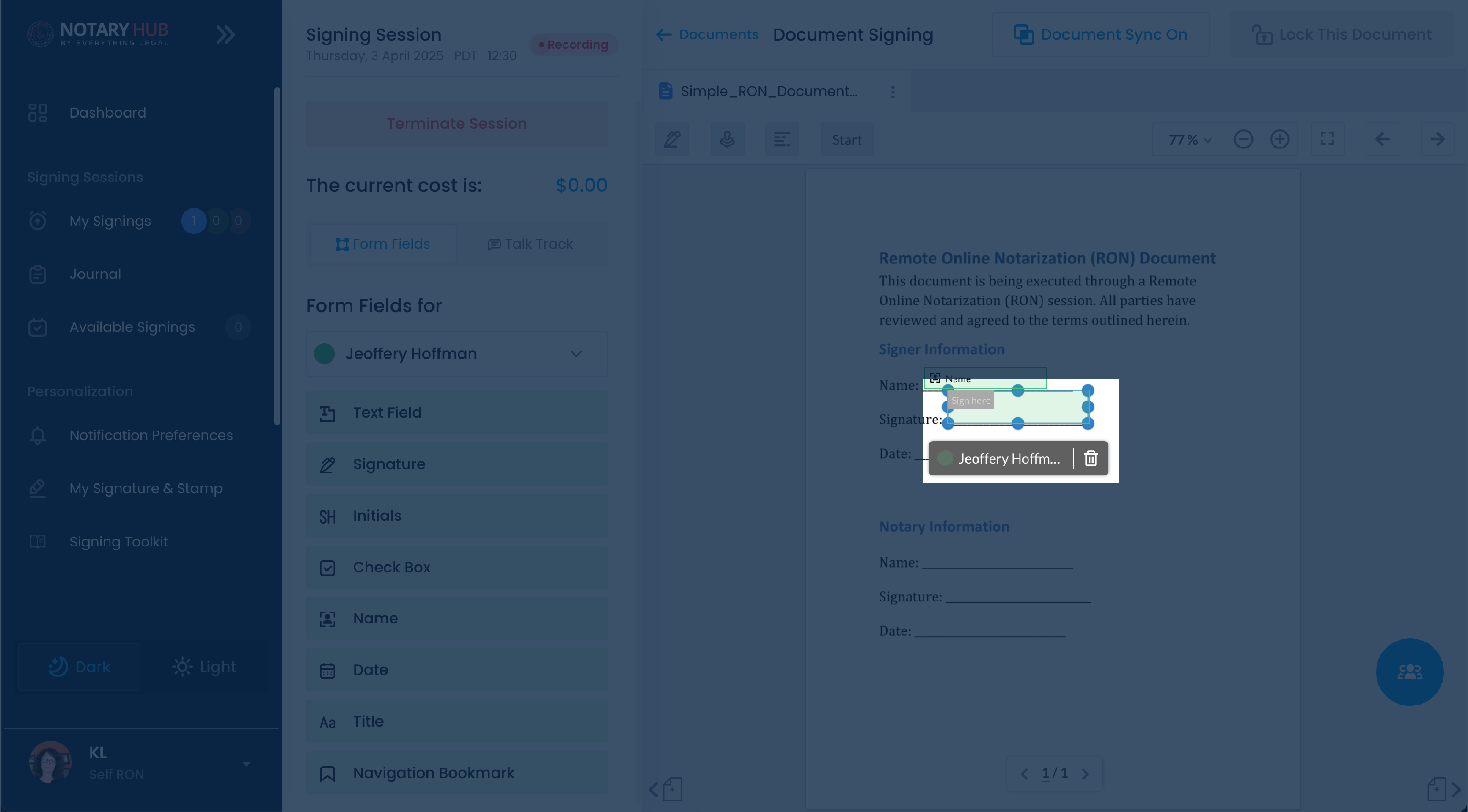Click Lock This Document button
This screenshot has width=1468, height=812.
tap(1342, 35)
